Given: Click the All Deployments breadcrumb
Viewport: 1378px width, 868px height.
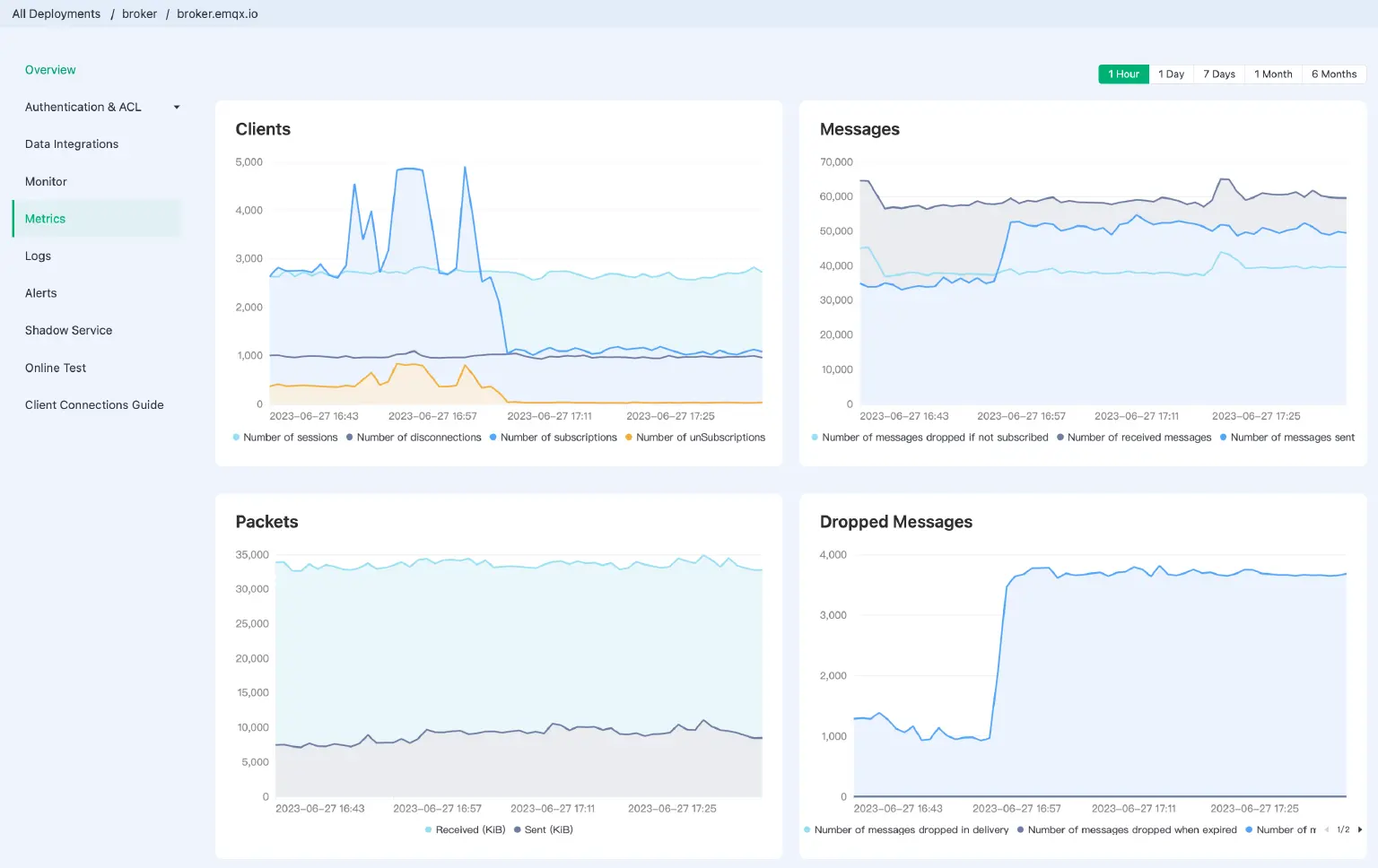Looking at the screenshot, I should click(56, 13).
